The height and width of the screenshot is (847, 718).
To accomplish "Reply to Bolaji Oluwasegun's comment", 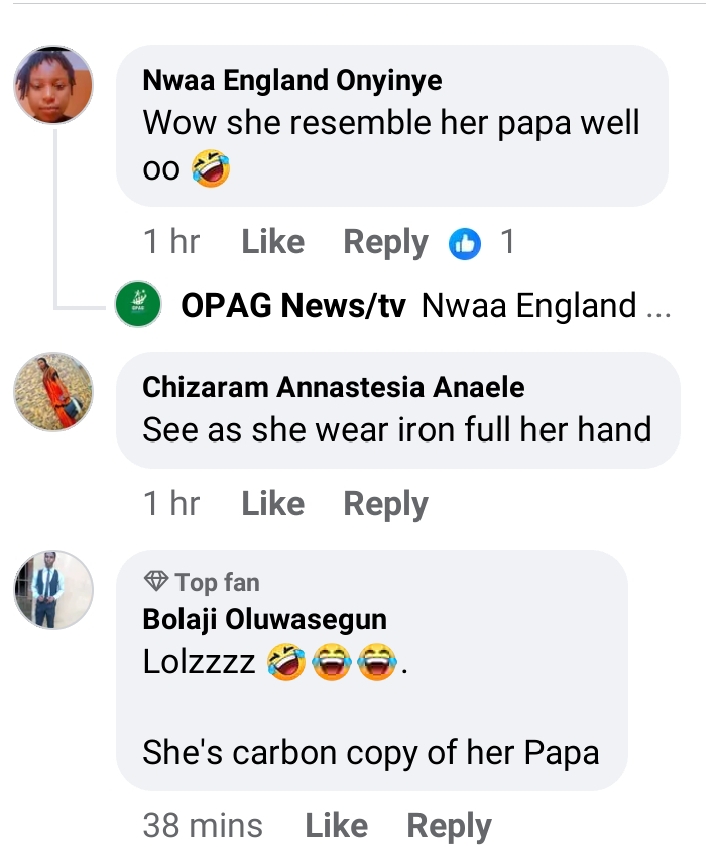I will click(449, 826).
